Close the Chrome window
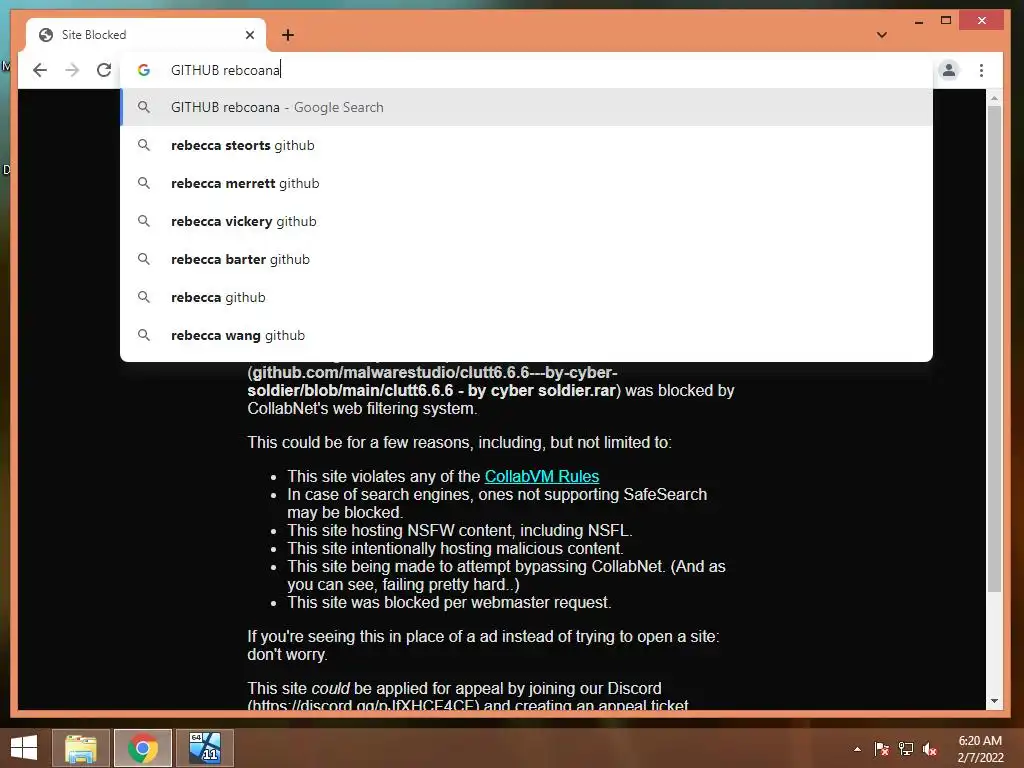The image size is (1024, 768). click(x=982, y=21)
